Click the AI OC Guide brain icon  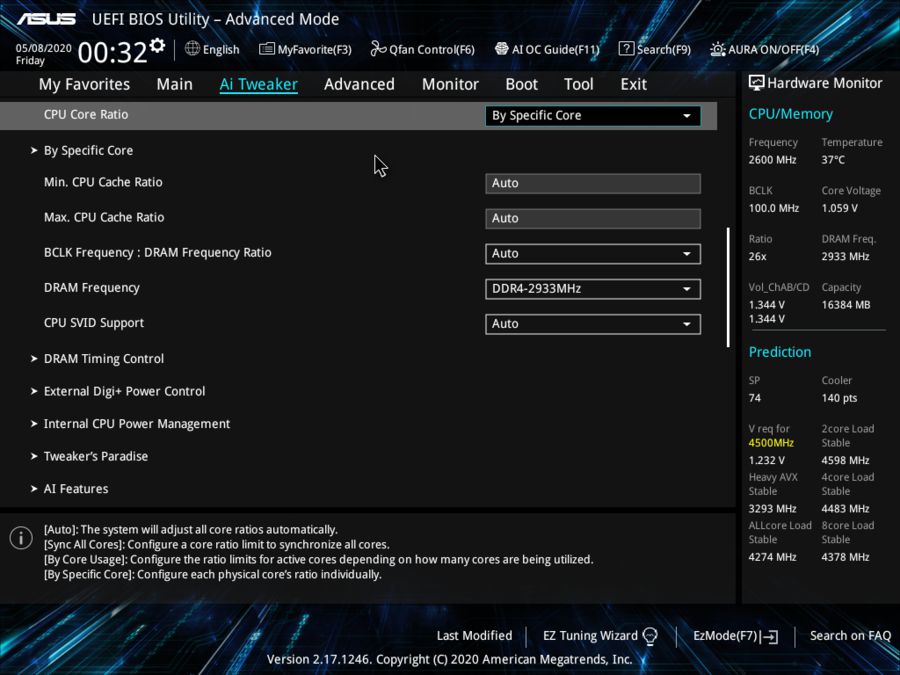point(502,49)
